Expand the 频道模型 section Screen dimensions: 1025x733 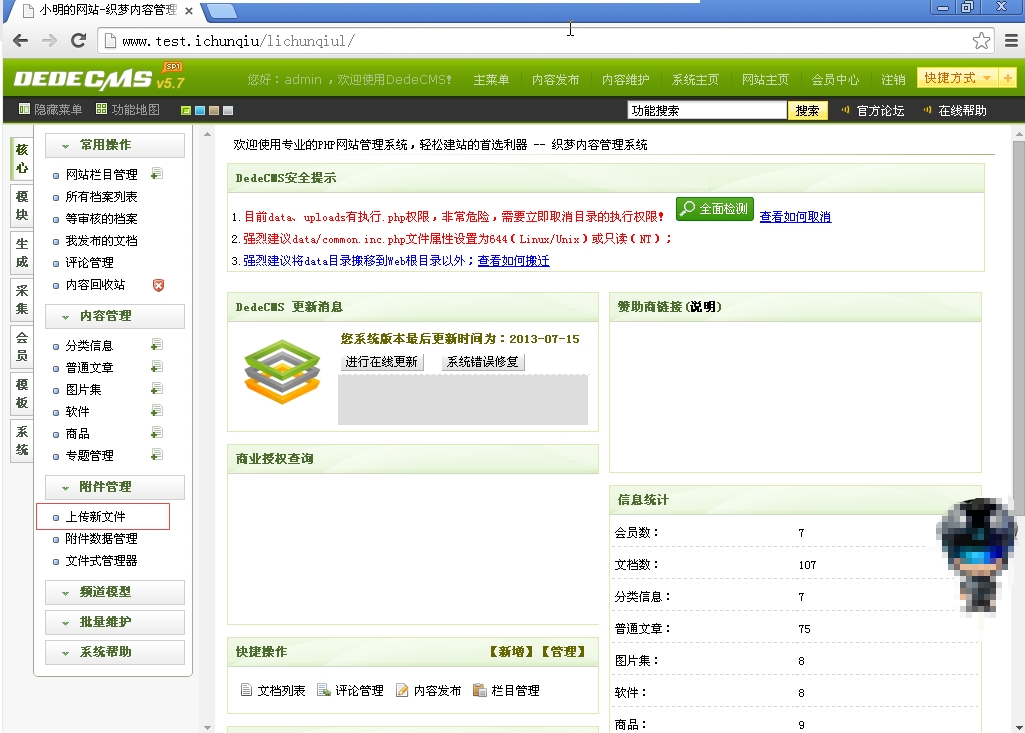point(115,592)
